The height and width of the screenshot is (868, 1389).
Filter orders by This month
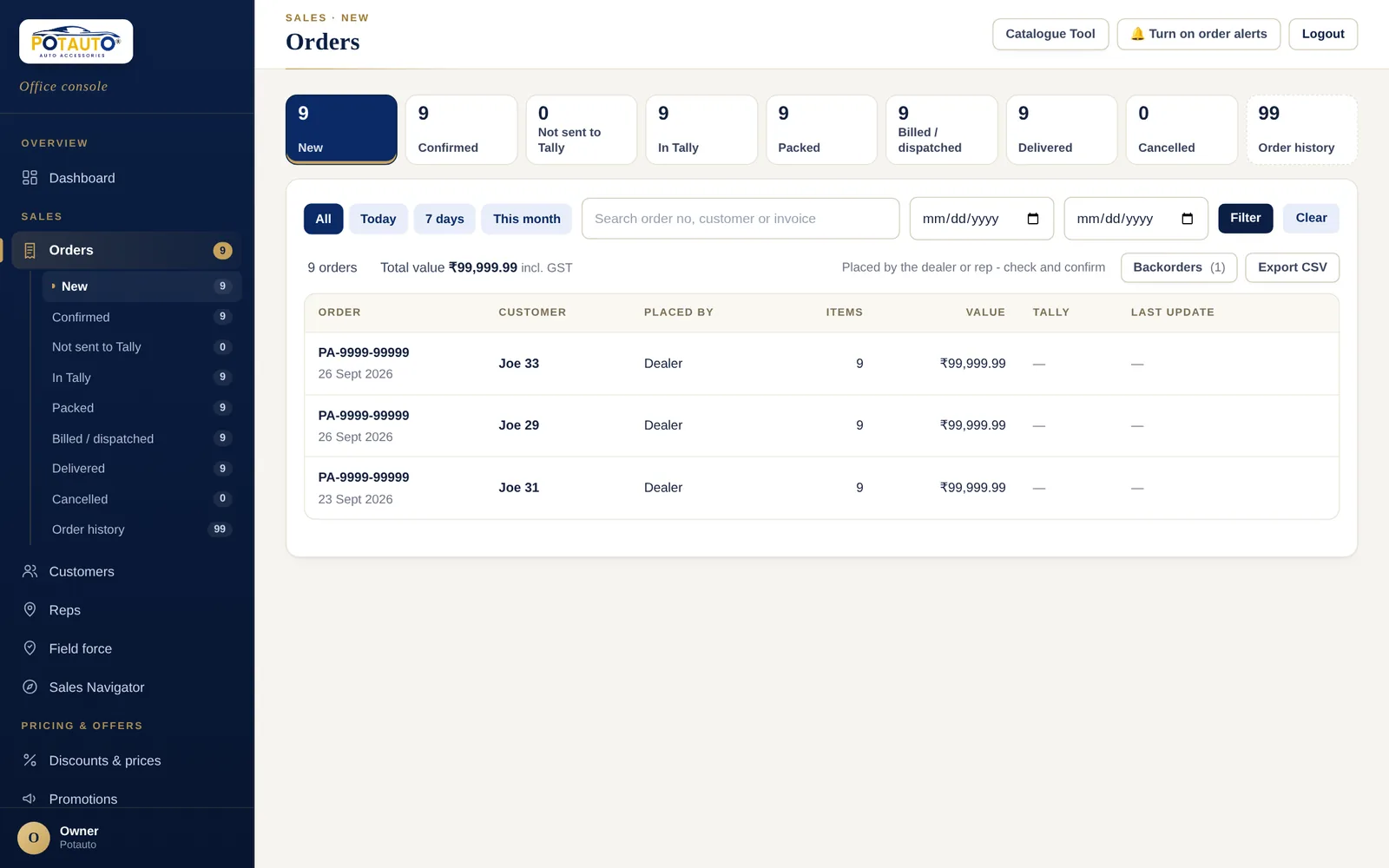tap(527, 219)
